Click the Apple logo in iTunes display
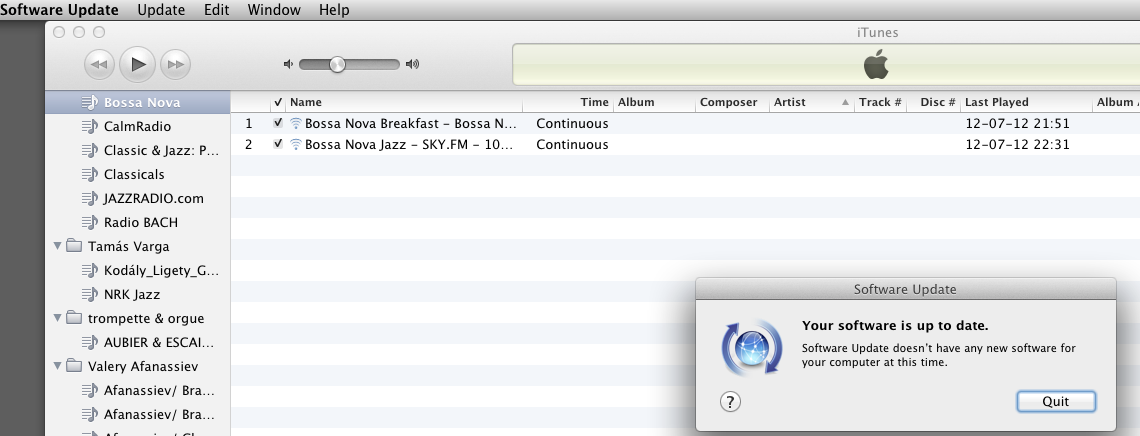The height and width of the screenshot is (436, 1140). [x=876, y=65]
